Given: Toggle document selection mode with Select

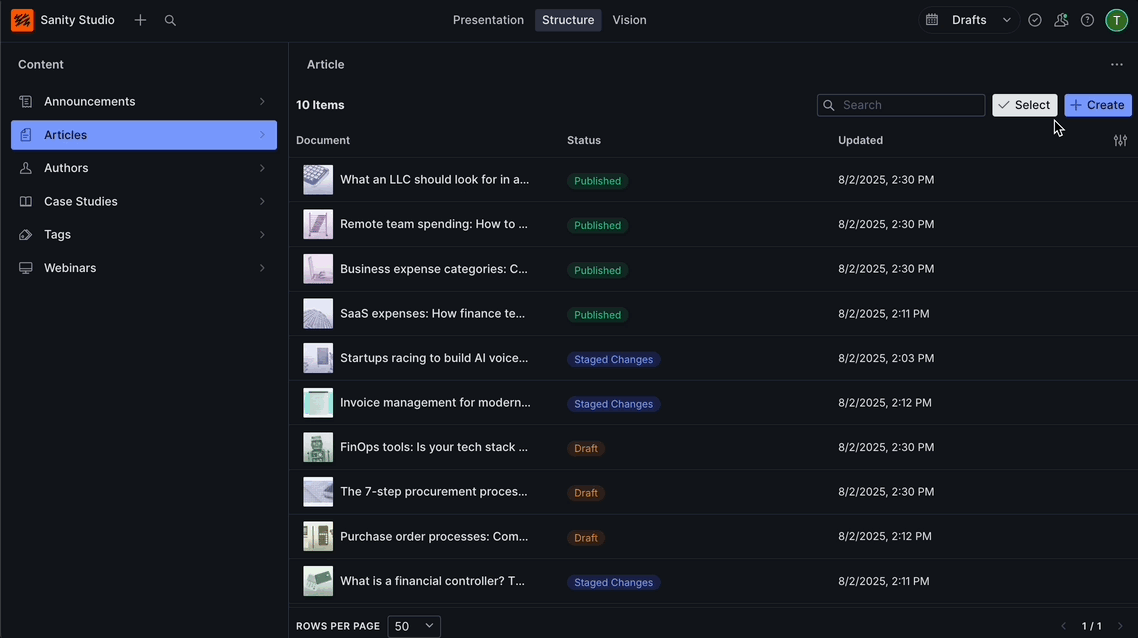Looking at the screenshot, I should pyautogui.click(x=1024, y=104).
